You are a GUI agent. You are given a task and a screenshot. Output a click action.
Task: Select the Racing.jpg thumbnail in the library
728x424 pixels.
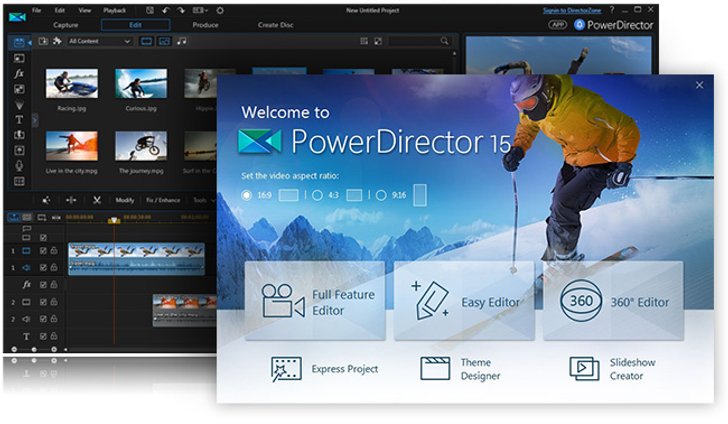click(x=72, y=84)
